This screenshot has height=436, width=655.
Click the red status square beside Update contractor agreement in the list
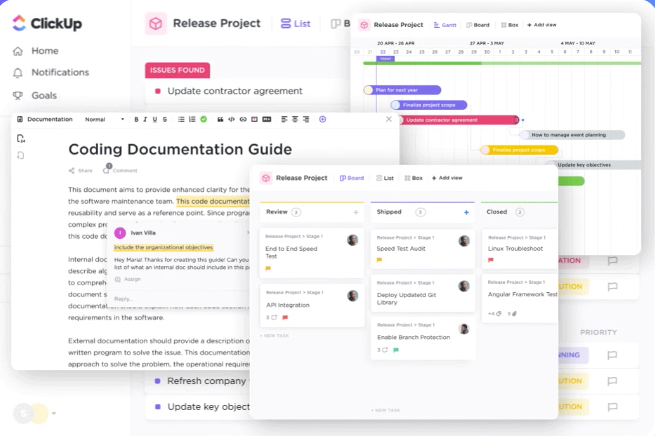pyautogui.click(x=158, y=91)
